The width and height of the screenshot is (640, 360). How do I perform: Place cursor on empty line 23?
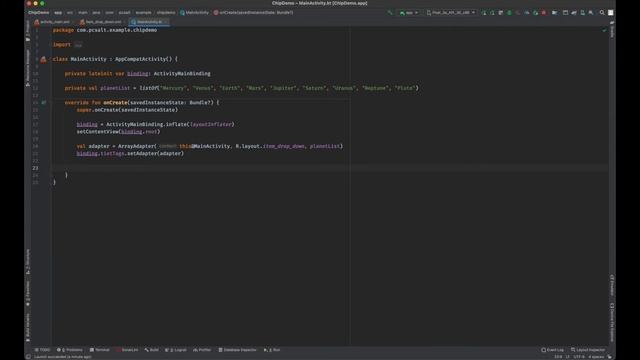[x=330, y=168]
